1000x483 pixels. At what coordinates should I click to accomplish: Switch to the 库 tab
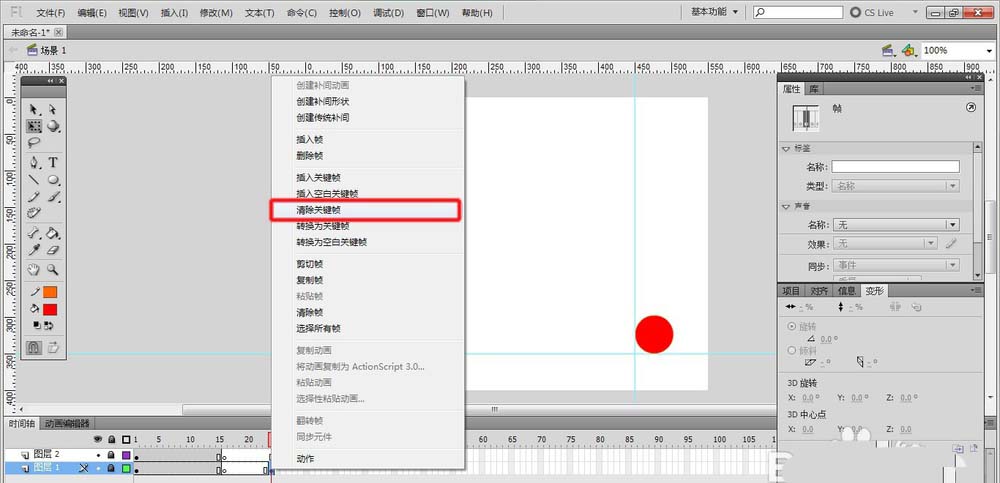pyautogui.click(x=814, y=89)
